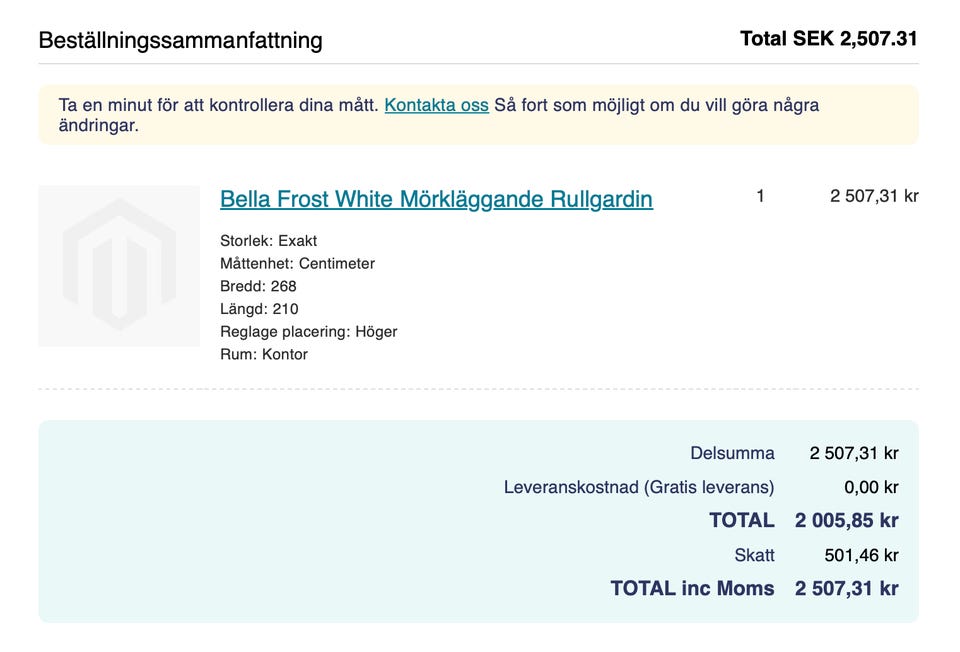Image resolution: width=960 pixels, height=652 pixels.
Task: Click the product quantity value 1
Action: 760,196
